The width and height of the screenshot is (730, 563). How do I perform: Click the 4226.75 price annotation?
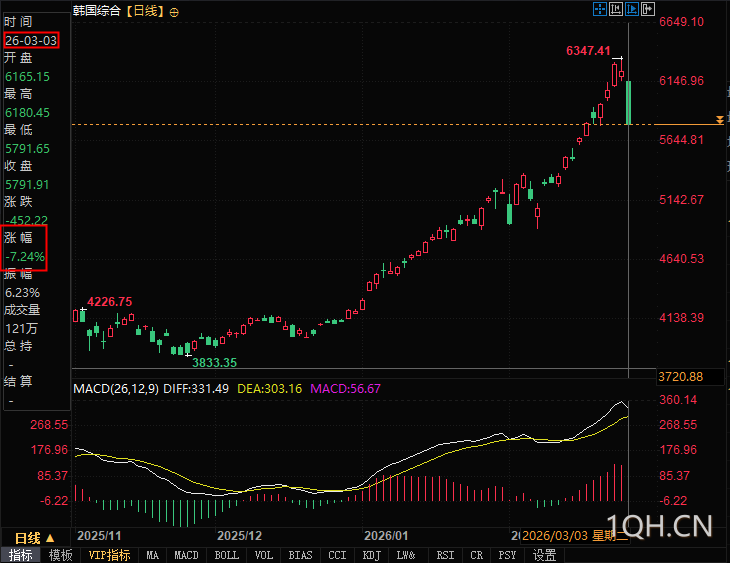coord(110,302)
